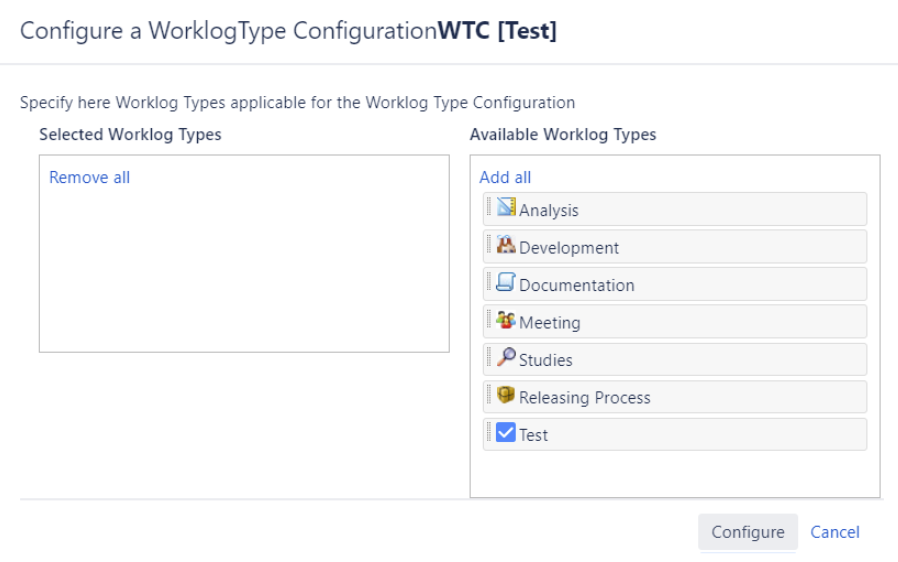898x562 pixels.
Task: Click the drag handle next to Meeting
Action: coord(489,321)
